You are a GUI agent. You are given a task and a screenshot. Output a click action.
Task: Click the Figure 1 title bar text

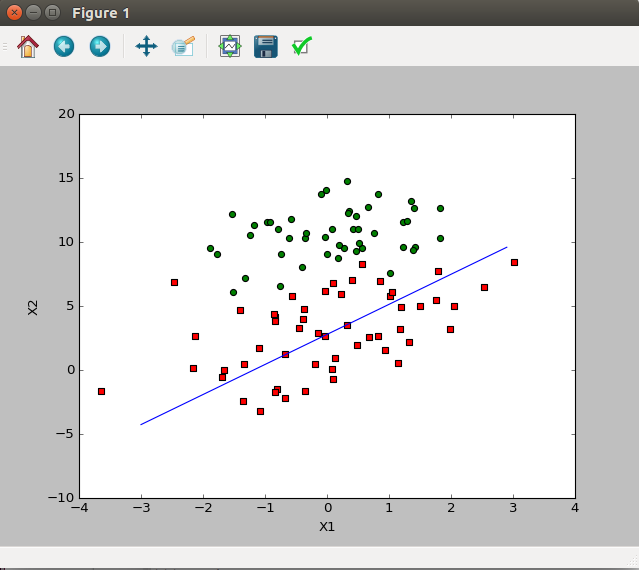[x=101, y=13]
